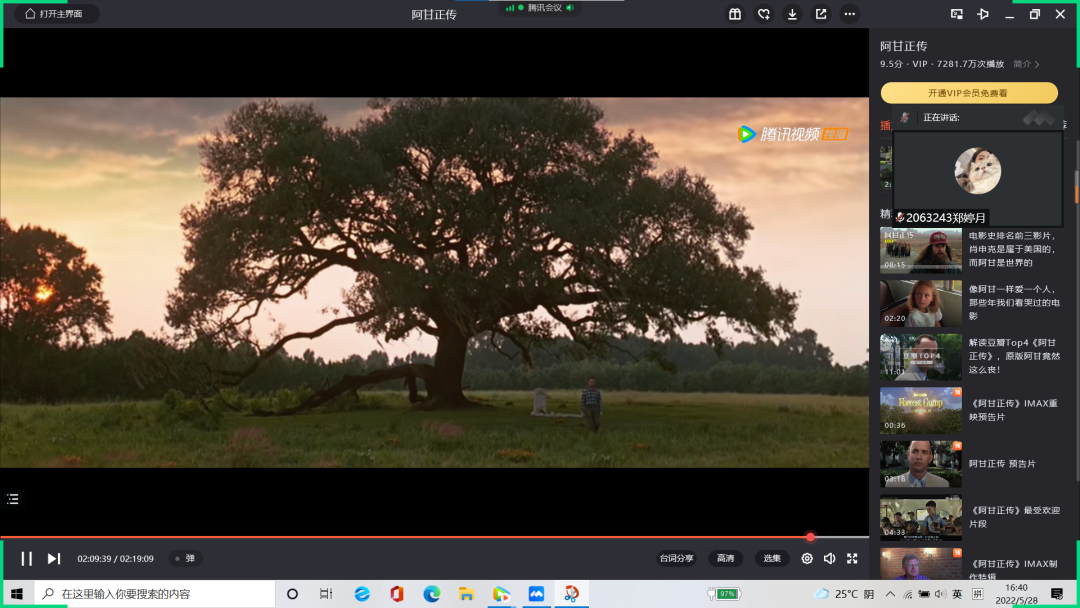Click the share icon in the title bar
This screenshot has height=608, width=1080.
[821, 14]
